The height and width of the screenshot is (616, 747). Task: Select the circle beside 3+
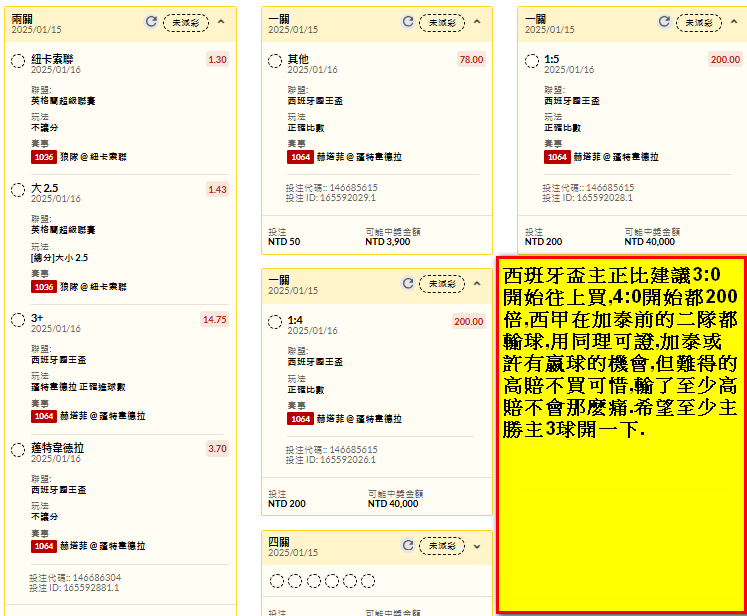tap(18, 320)
